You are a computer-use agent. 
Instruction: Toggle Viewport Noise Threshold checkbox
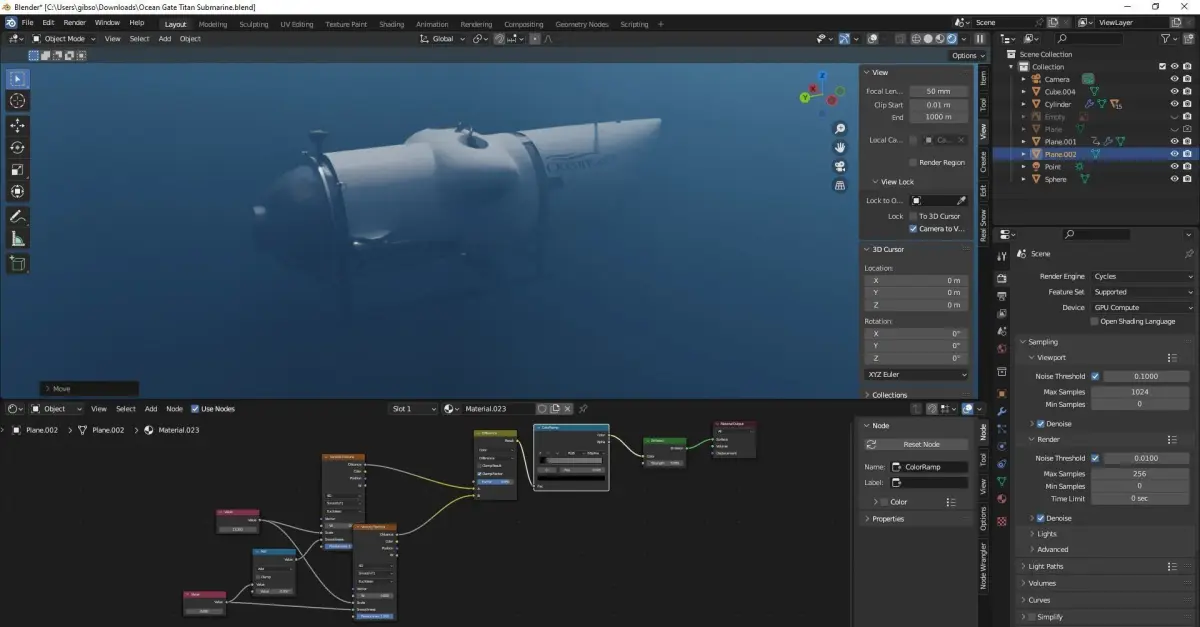(x=1095, y=376)
